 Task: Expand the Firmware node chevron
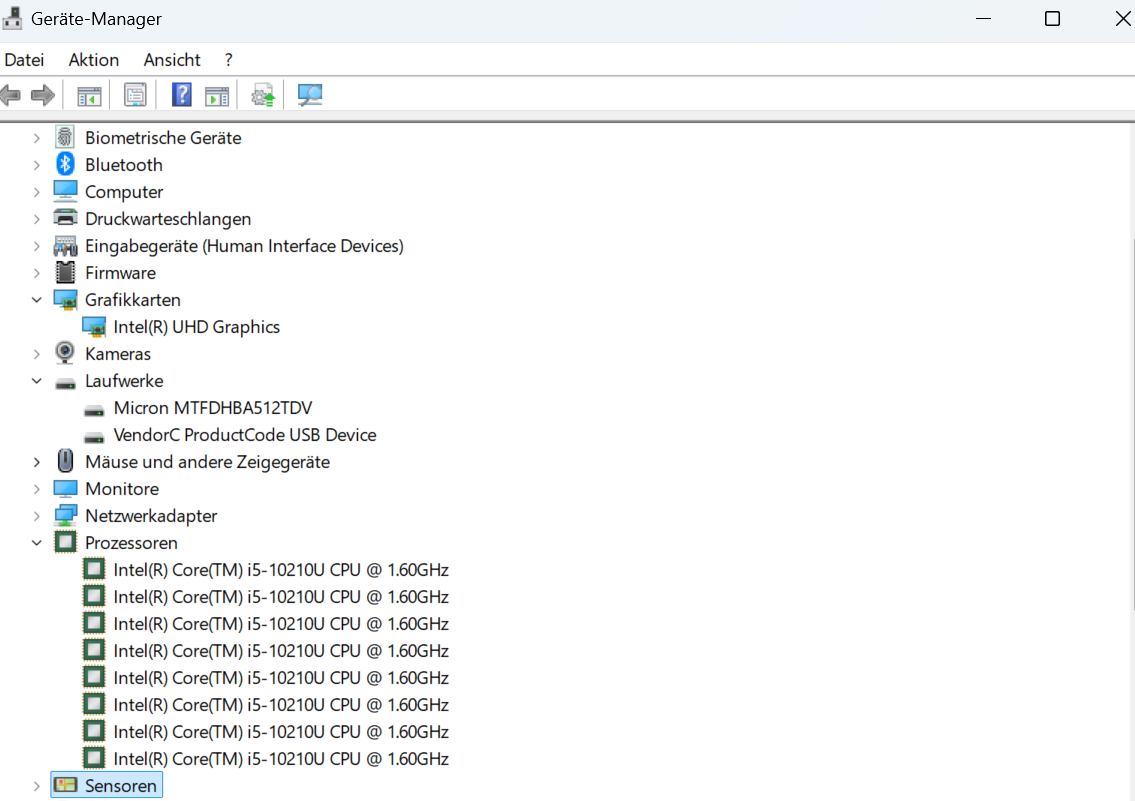36,273
